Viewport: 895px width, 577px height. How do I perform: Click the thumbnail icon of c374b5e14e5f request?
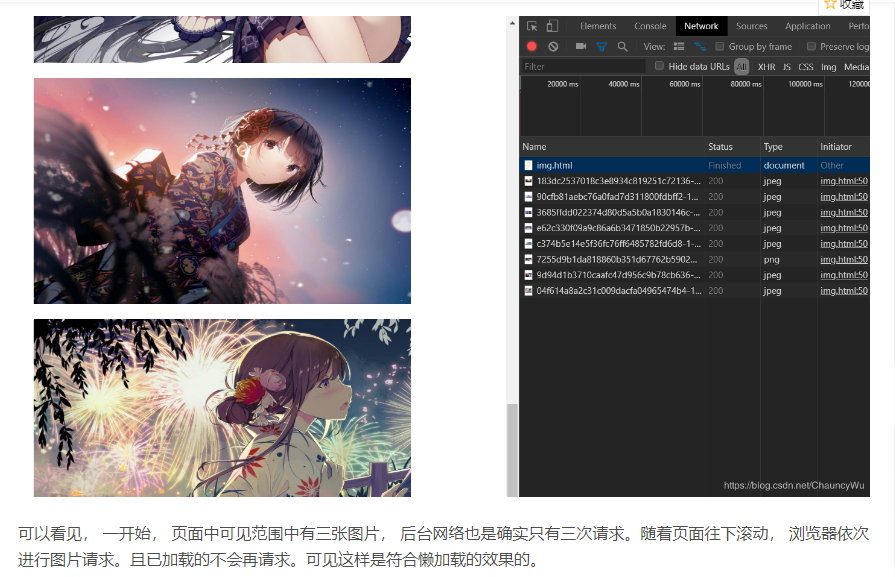(x=529, y=244)
